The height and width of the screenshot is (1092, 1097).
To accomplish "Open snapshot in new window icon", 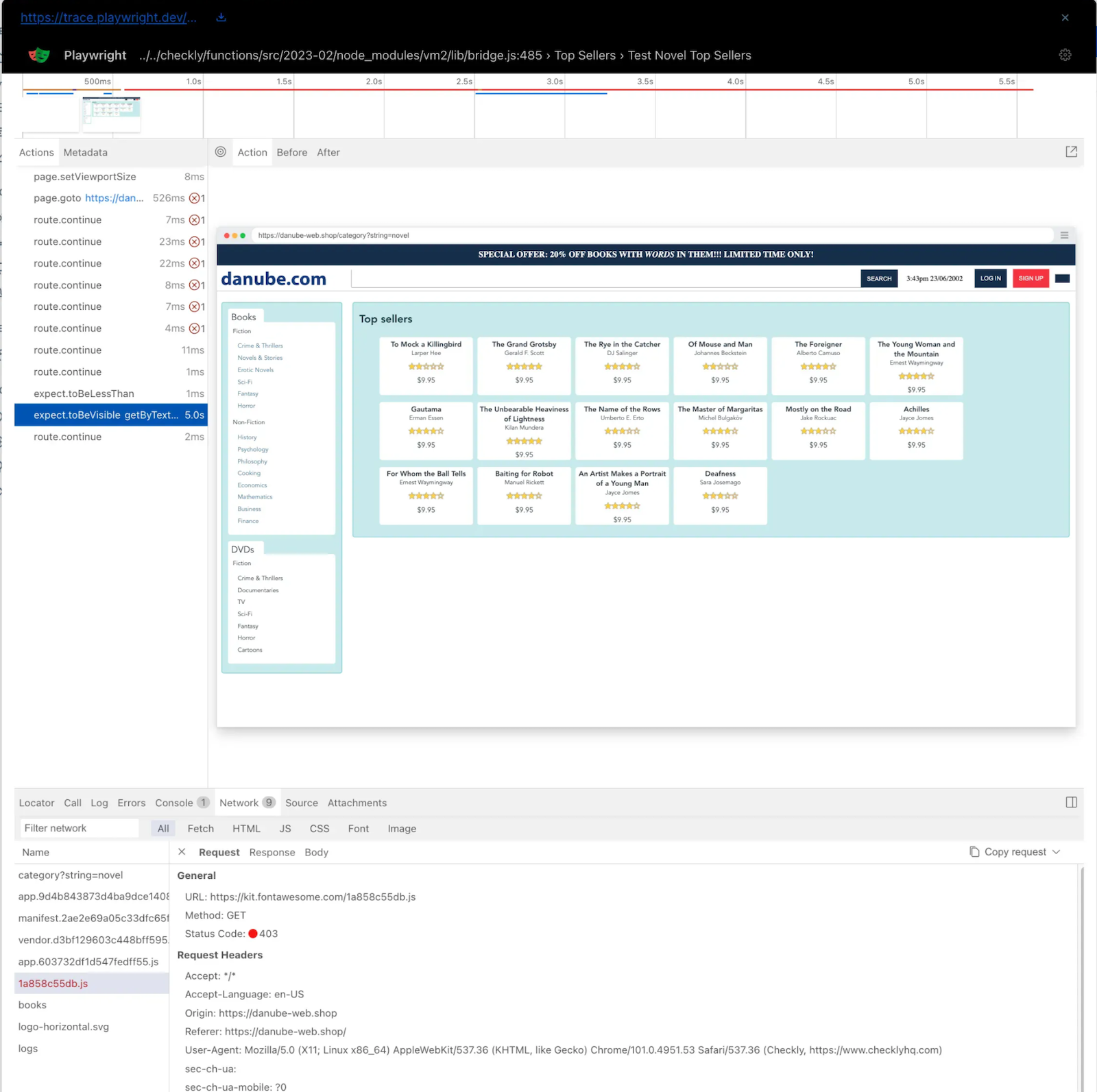I will tap(1071, 152).
